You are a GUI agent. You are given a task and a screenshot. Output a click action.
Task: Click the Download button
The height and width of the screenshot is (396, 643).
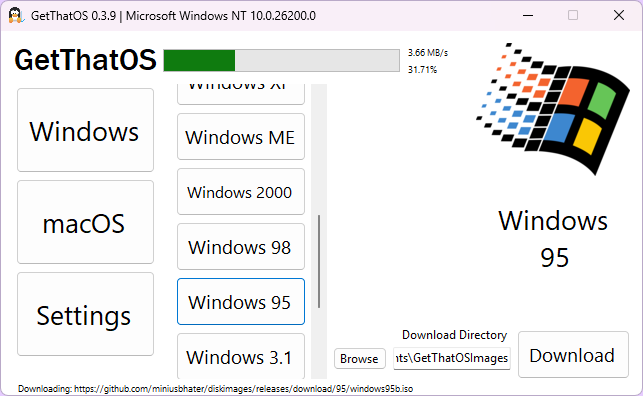(573, 355)
